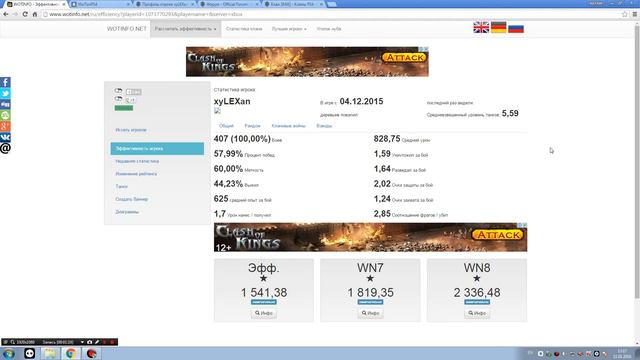Share via the @ mail icon
This screenshot has width=640, height=360.
click(5, 148)
